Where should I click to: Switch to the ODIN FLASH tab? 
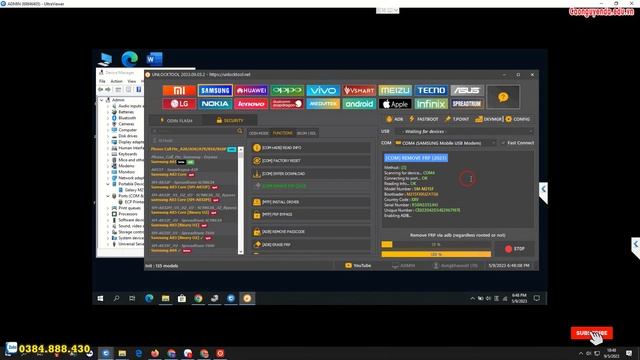176,120
